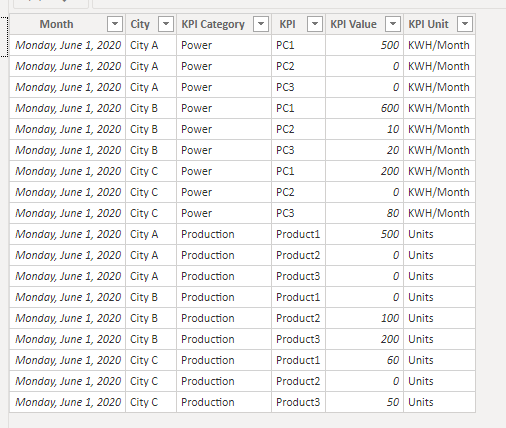506x428 pixels.
Task: Click Production category in City A Product1 row
Action: tap(224, 234)
